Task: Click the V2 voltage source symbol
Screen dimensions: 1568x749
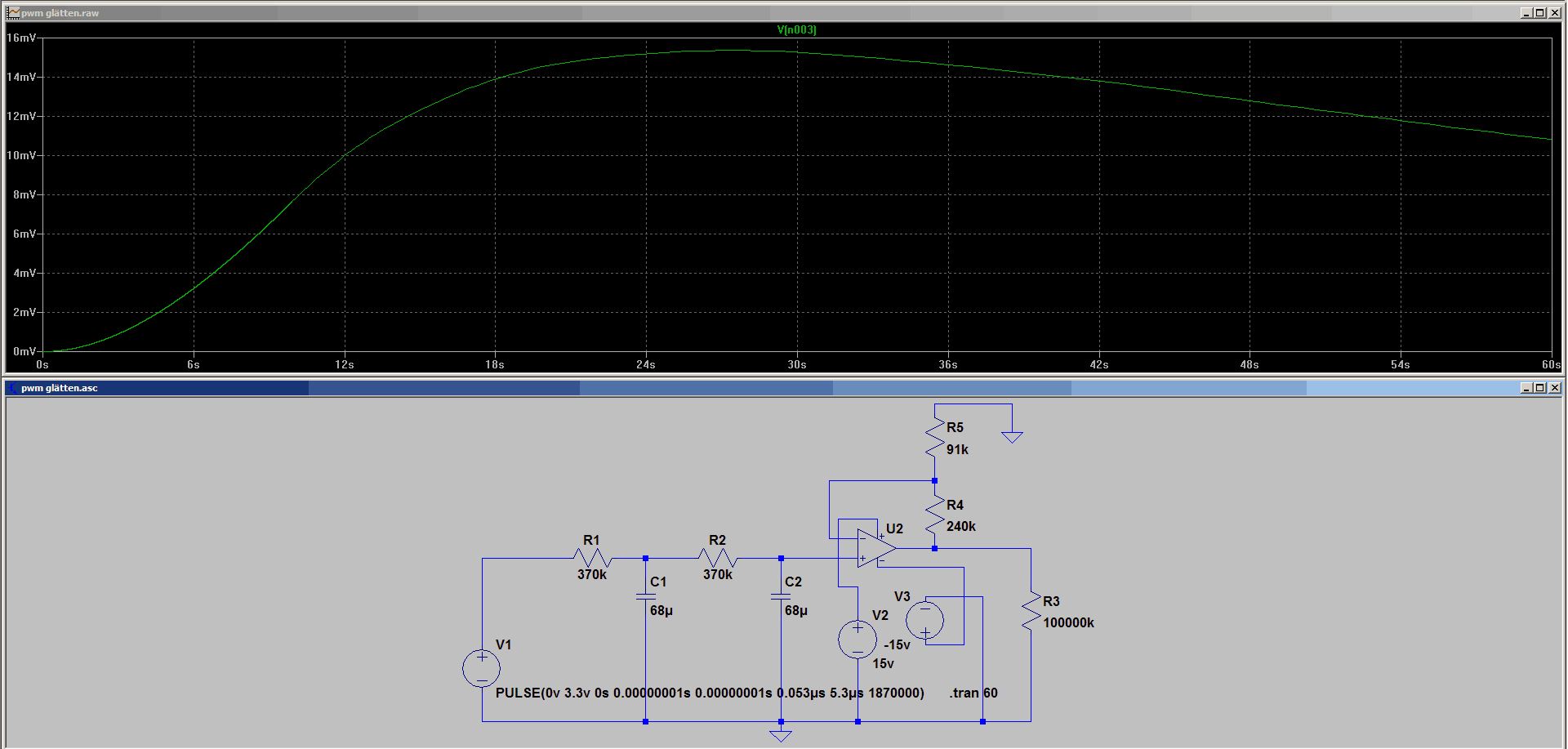Action: [857, 639]
